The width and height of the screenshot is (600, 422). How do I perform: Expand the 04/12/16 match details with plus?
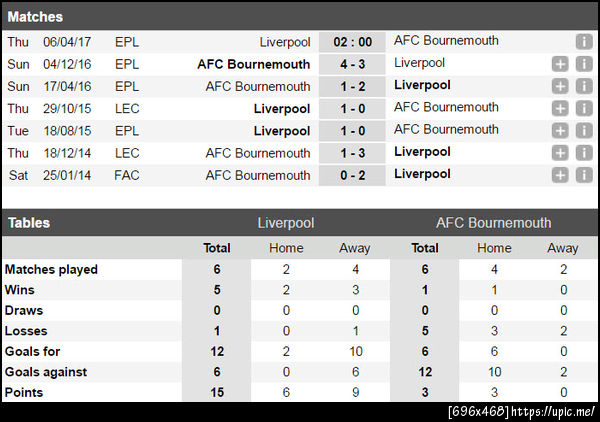(560, 63)
